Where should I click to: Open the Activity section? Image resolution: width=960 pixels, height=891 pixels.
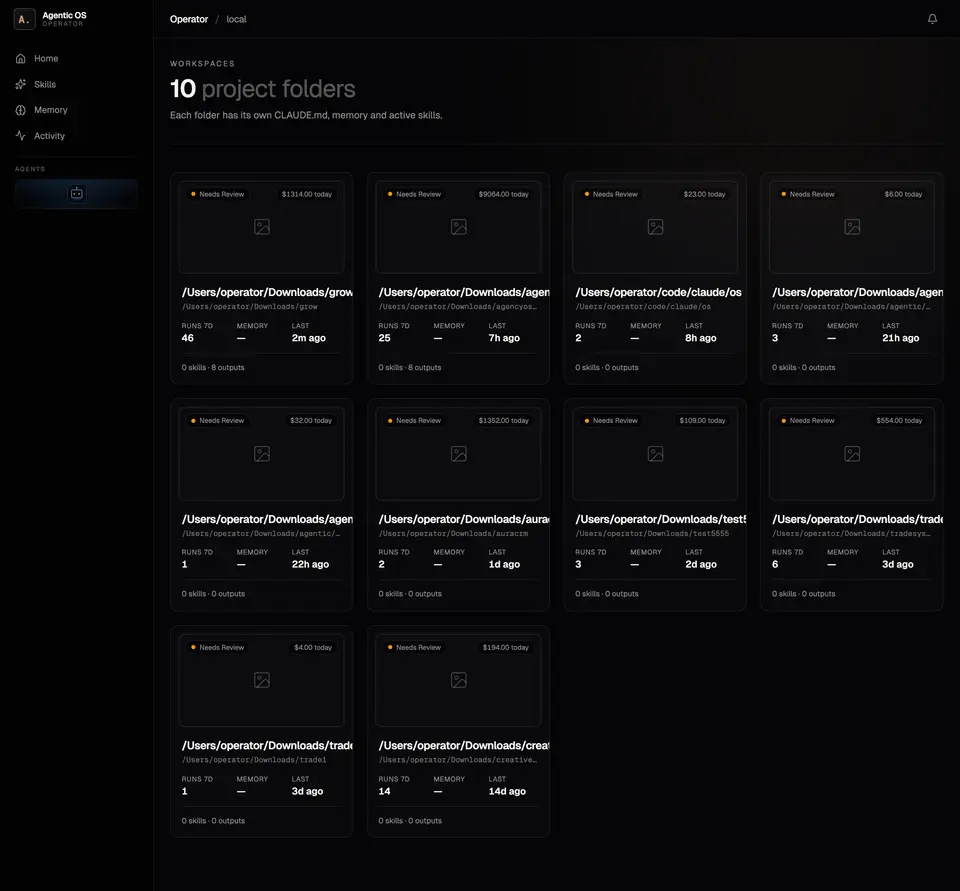pos(49,136)
